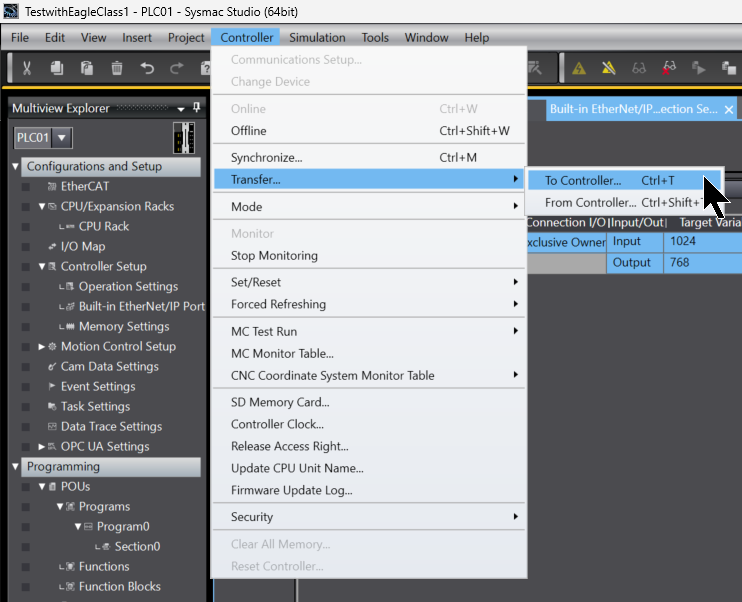Open the View menu

(x=93, y=37)
